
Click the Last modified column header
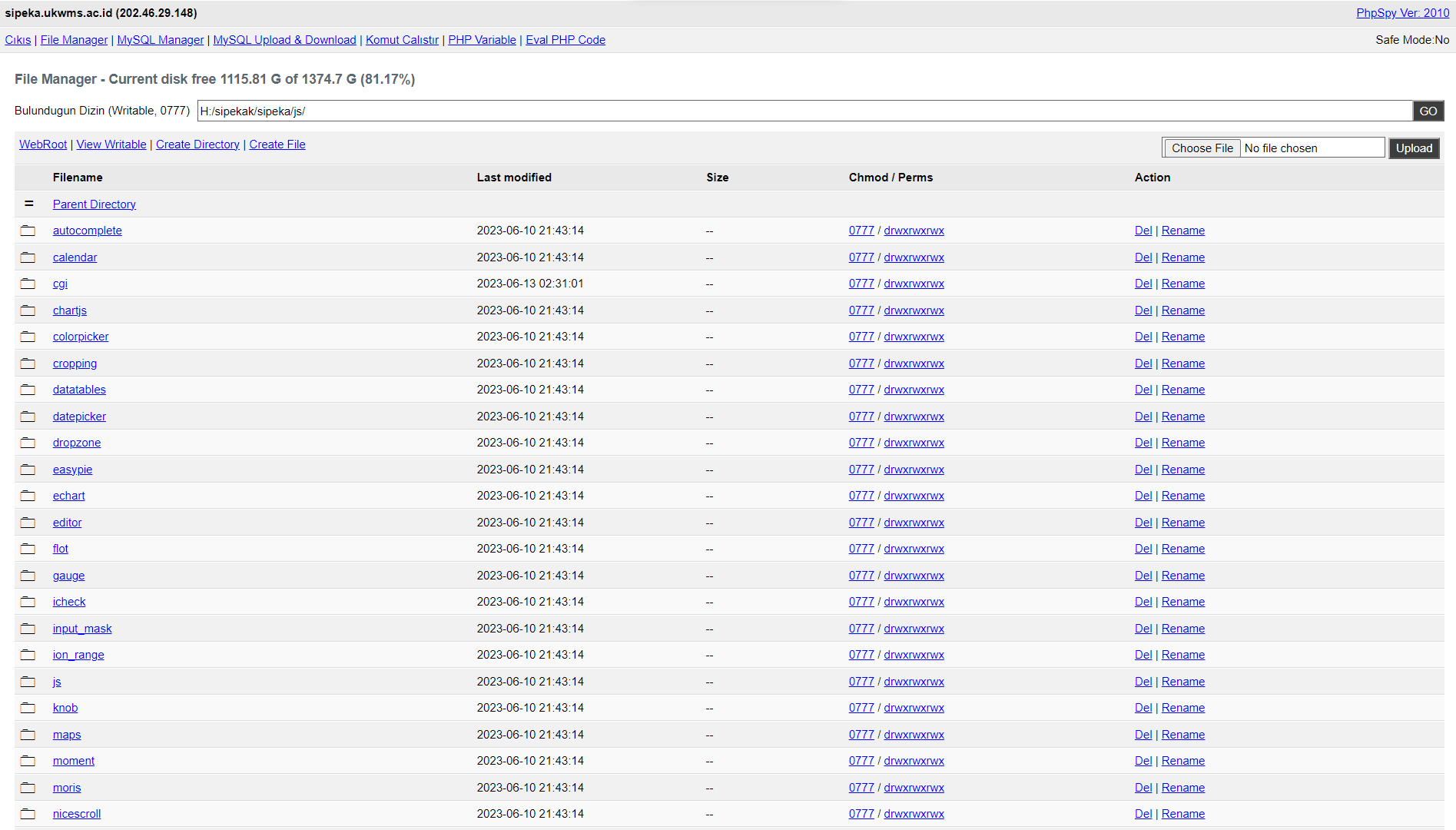tap(514, 178)
